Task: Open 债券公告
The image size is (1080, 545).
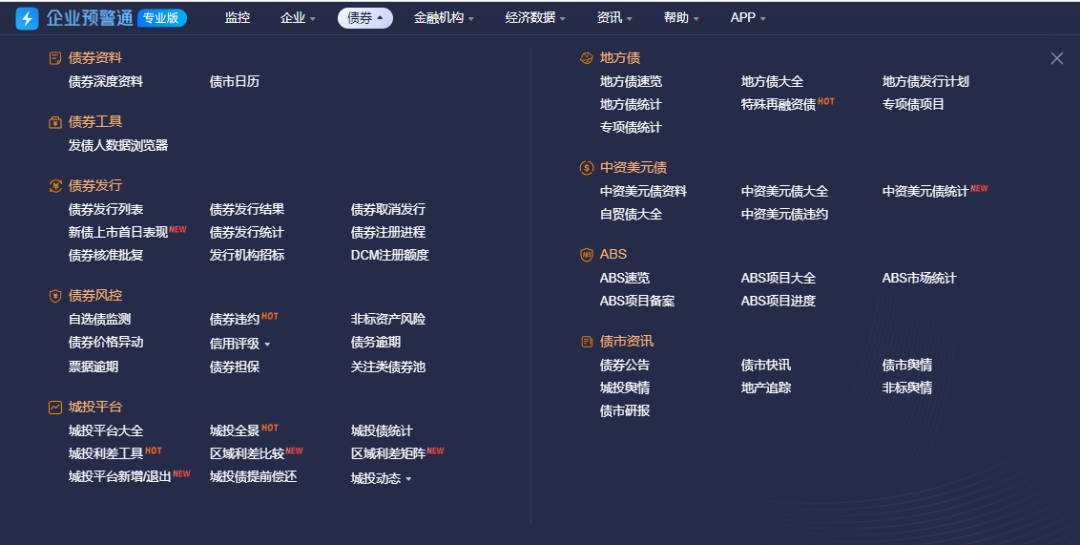Action: [x=625, y=365]
